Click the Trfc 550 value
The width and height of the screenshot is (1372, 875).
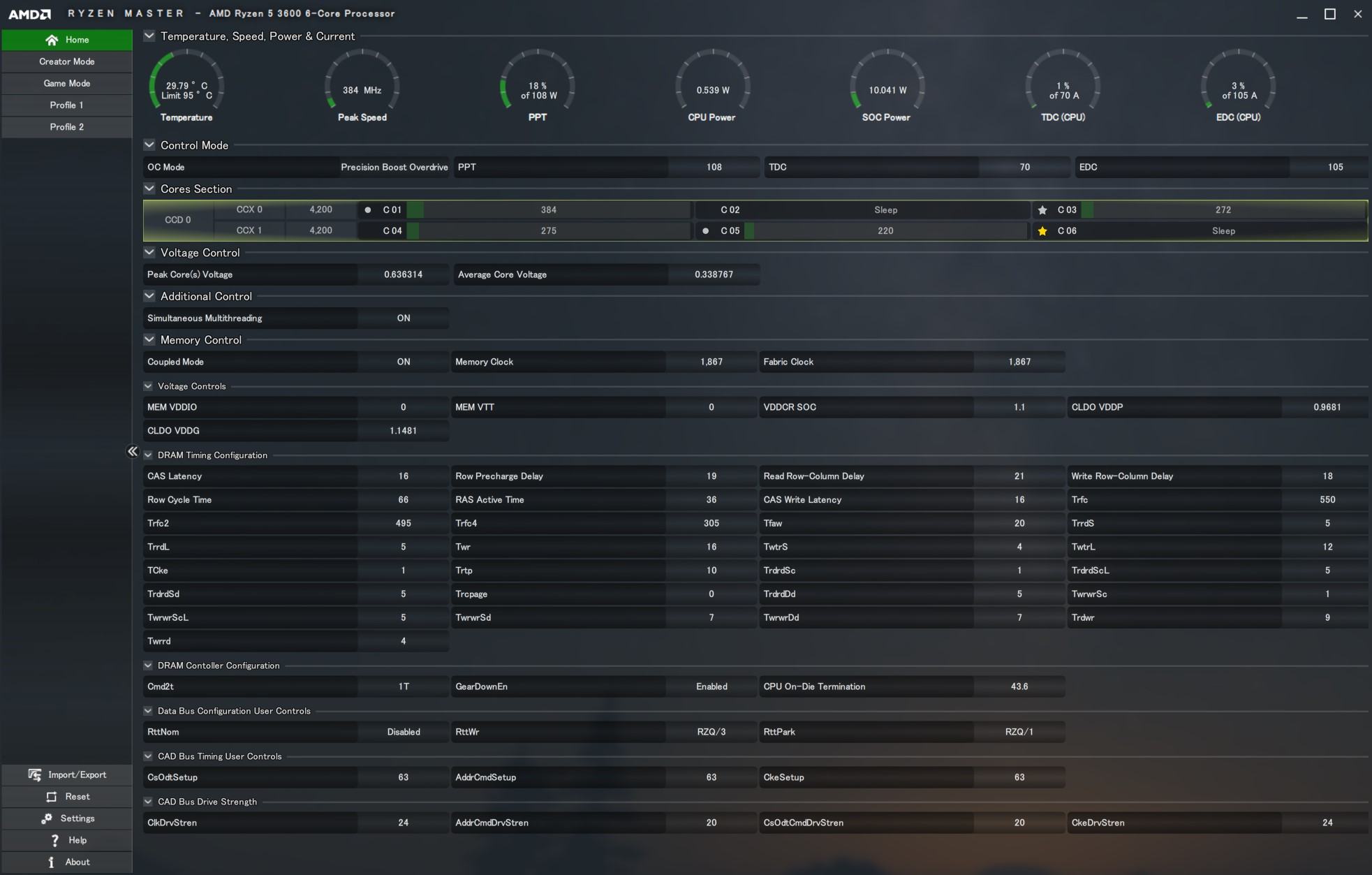pyautogui.click(x=1327, y=500)
